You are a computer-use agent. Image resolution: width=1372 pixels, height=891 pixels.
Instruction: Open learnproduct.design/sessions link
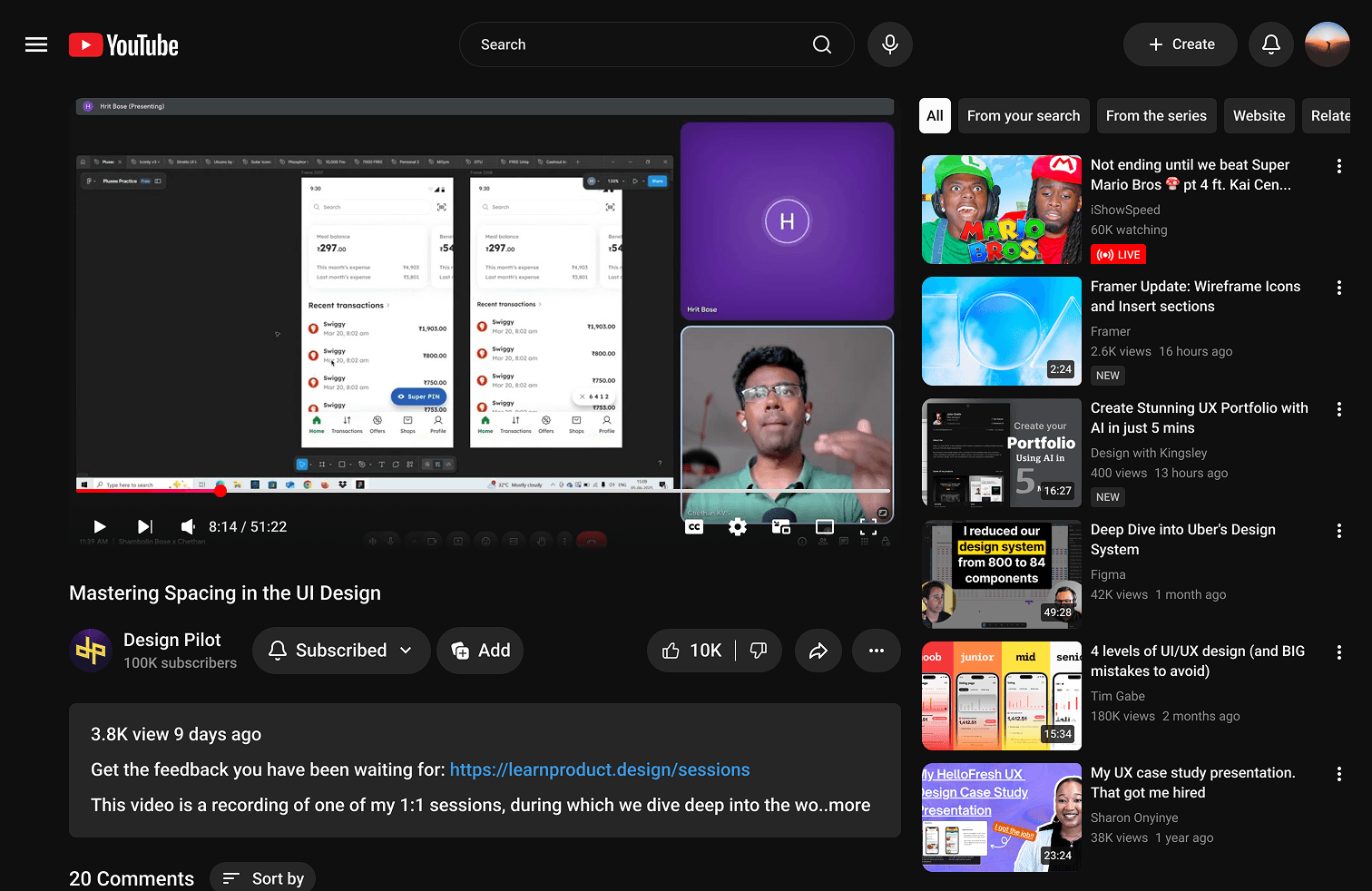(x=600, y=769)
